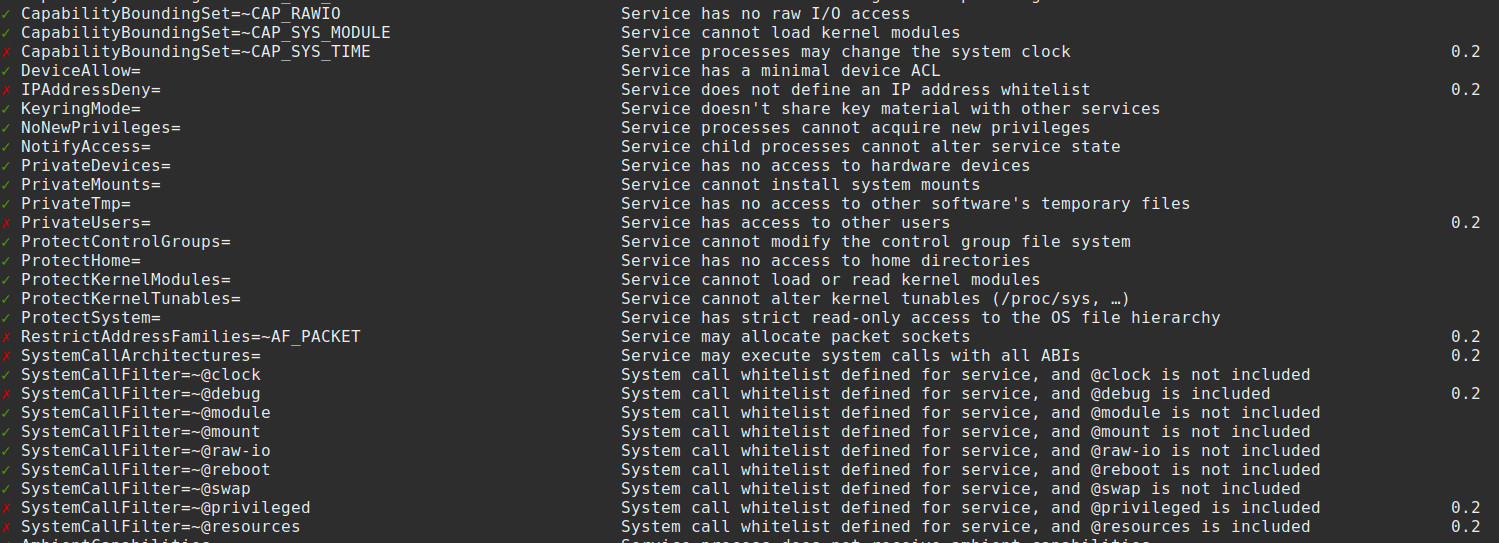
Task: Click 'Service cannot install system mounts' description
Action: click(x=800, y=185)
